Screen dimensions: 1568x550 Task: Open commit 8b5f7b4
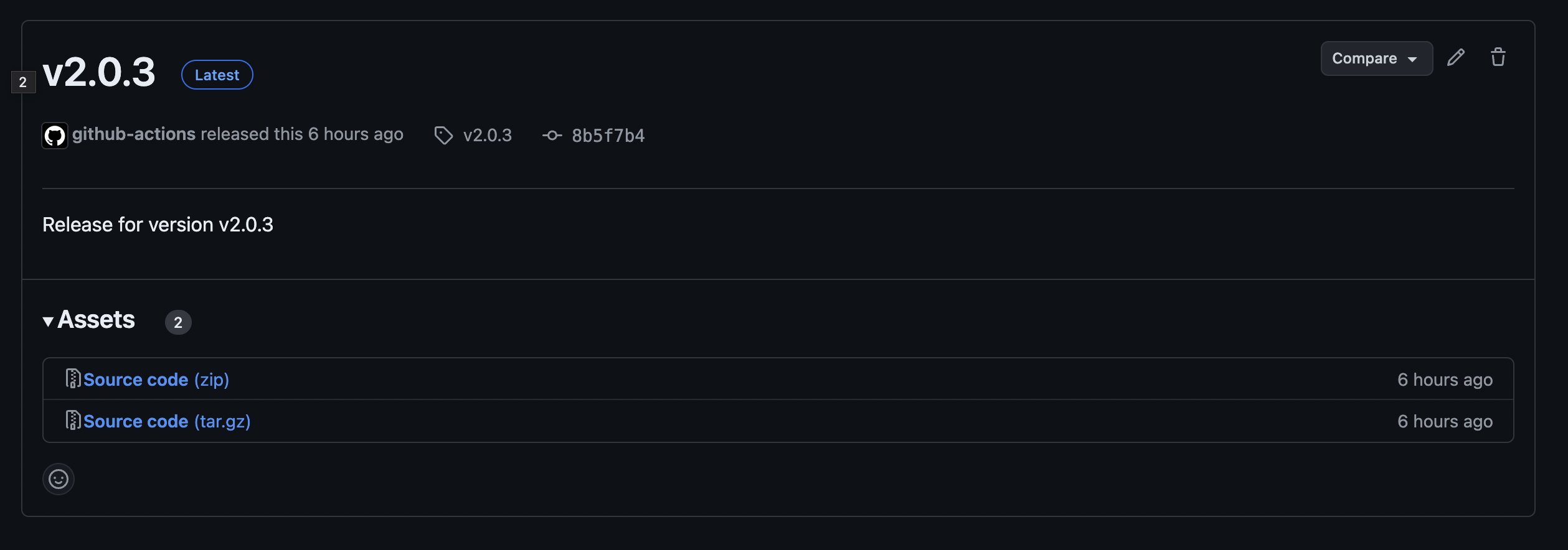(608, 136)
